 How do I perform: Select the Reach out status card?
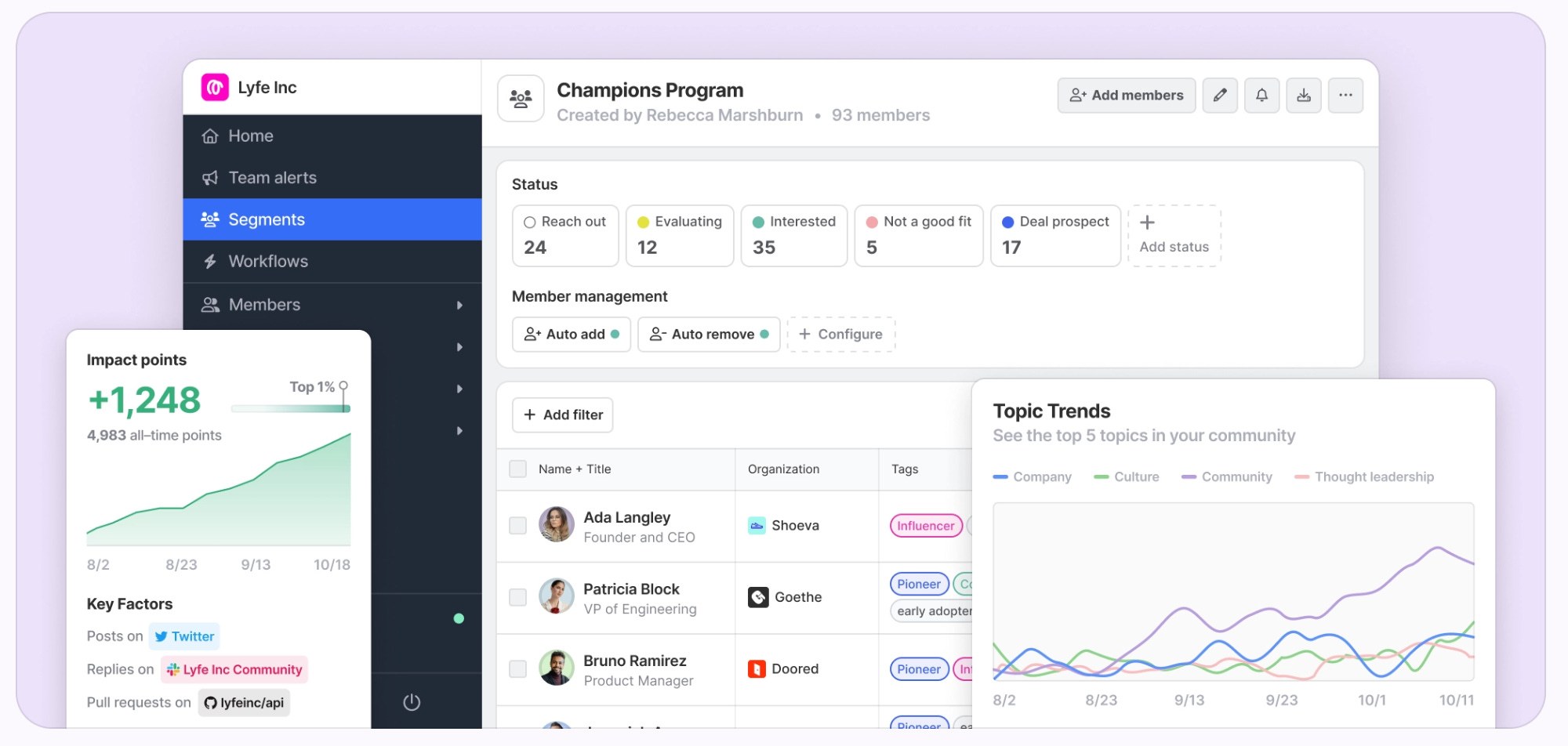[x=565, y=236]
